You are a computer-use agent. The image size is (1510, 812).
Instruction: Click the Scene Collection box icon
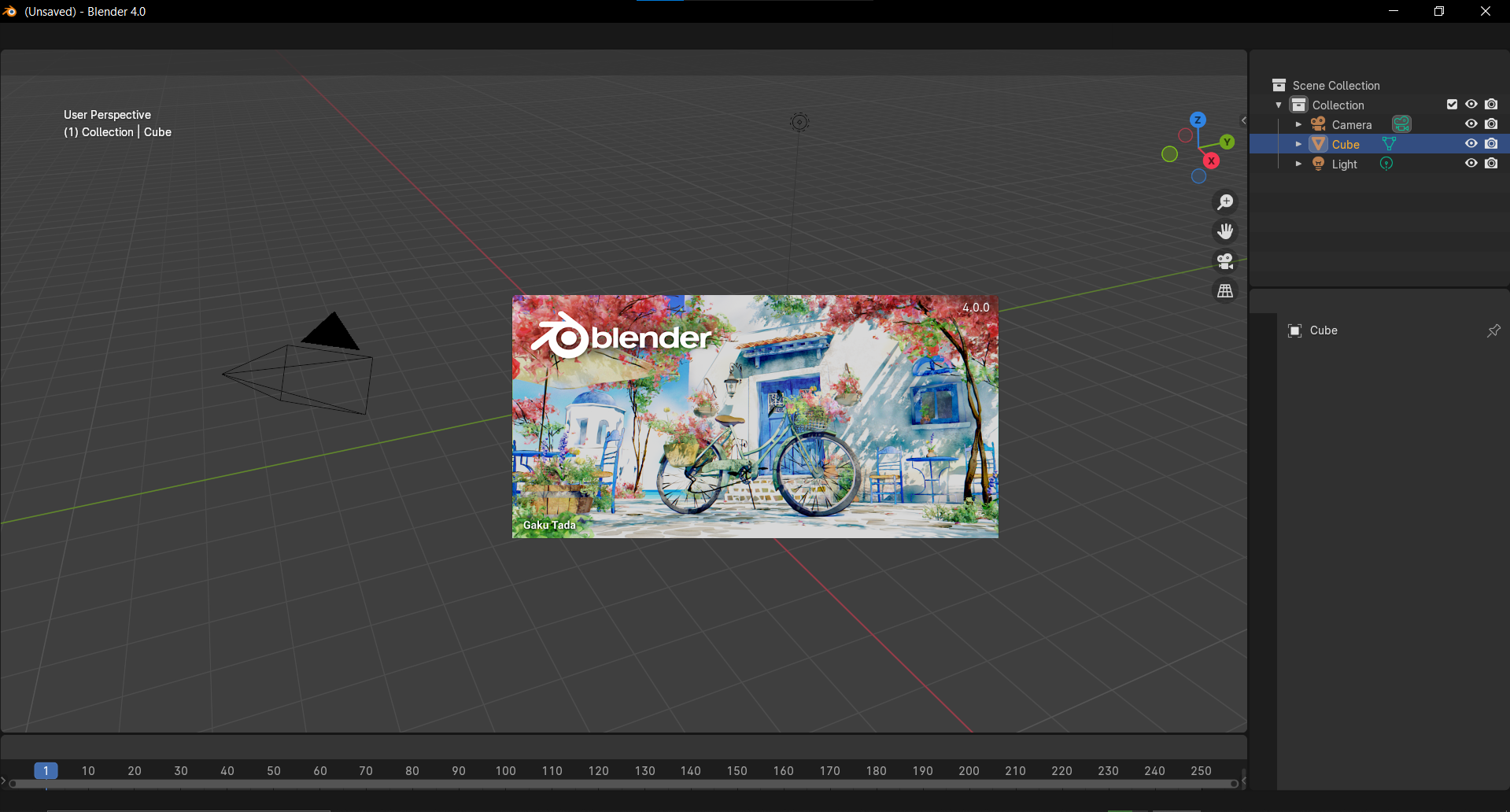coord(1279,85)
